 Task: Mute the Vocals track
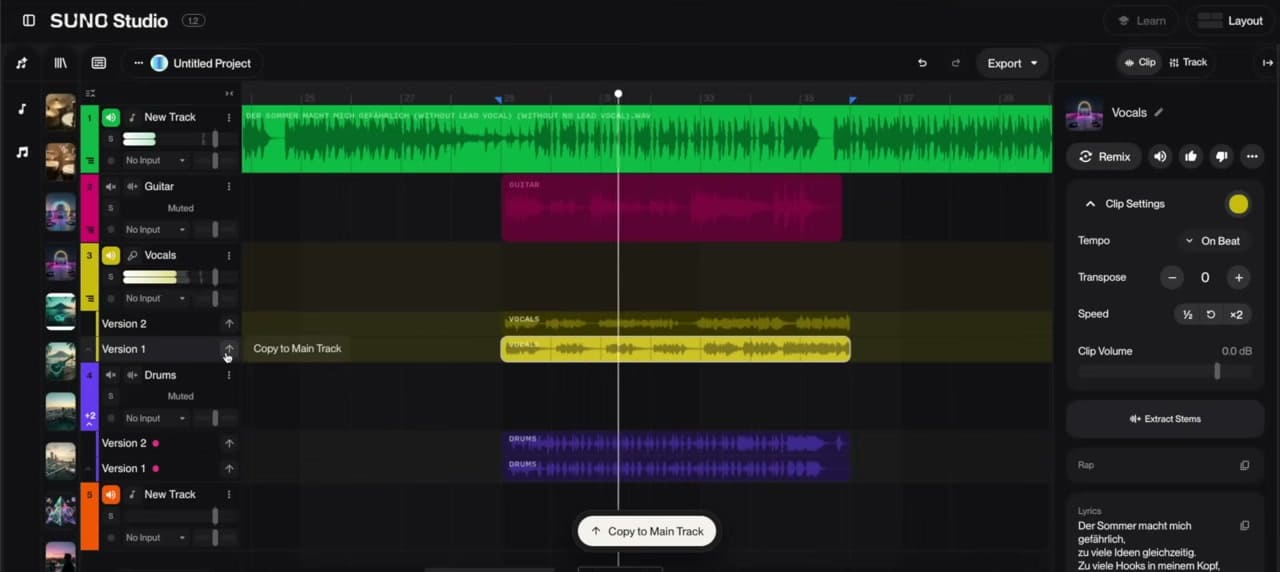coord(111,255)
